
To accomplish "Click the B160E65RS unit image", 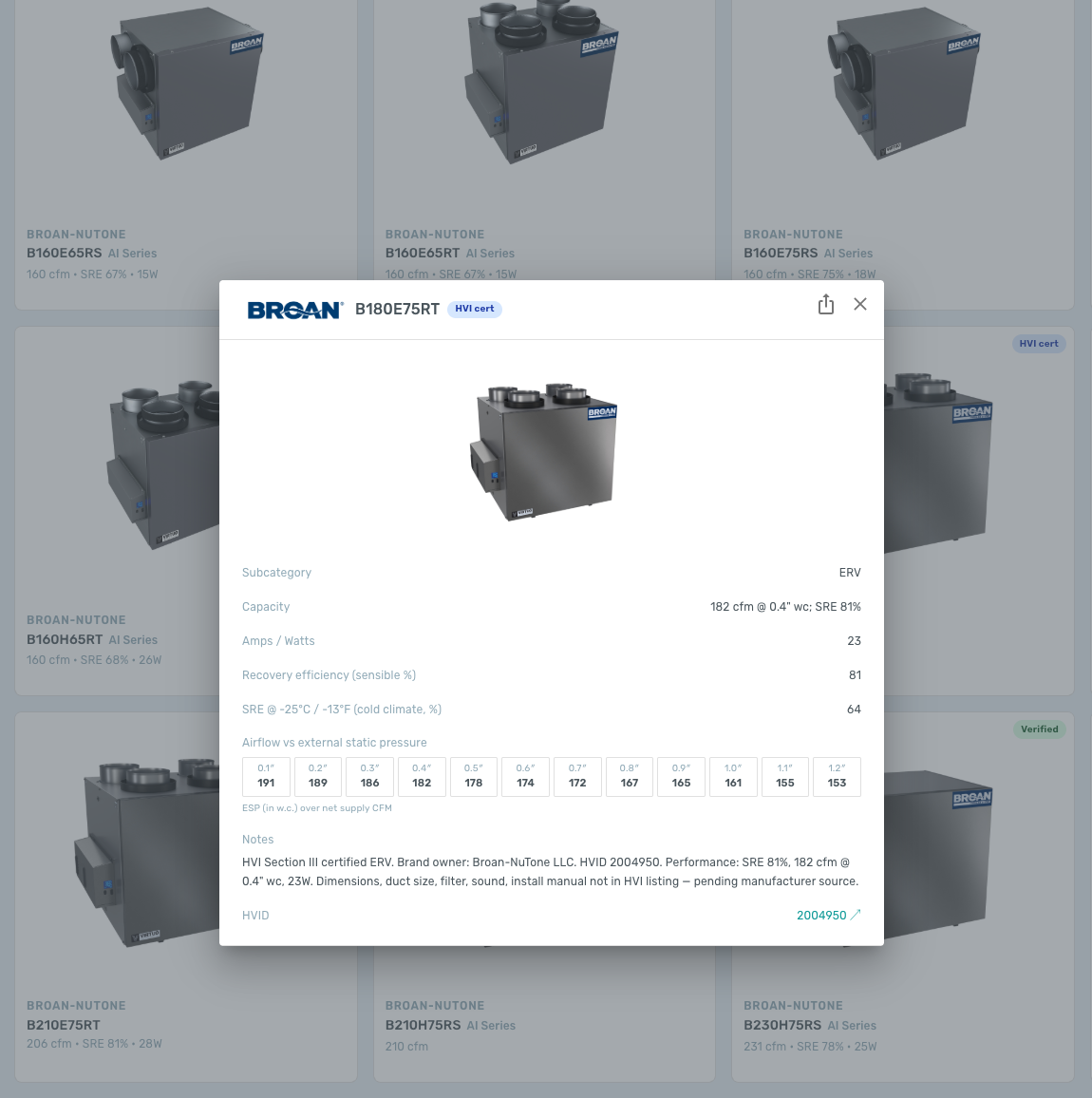I will point(187,84).
